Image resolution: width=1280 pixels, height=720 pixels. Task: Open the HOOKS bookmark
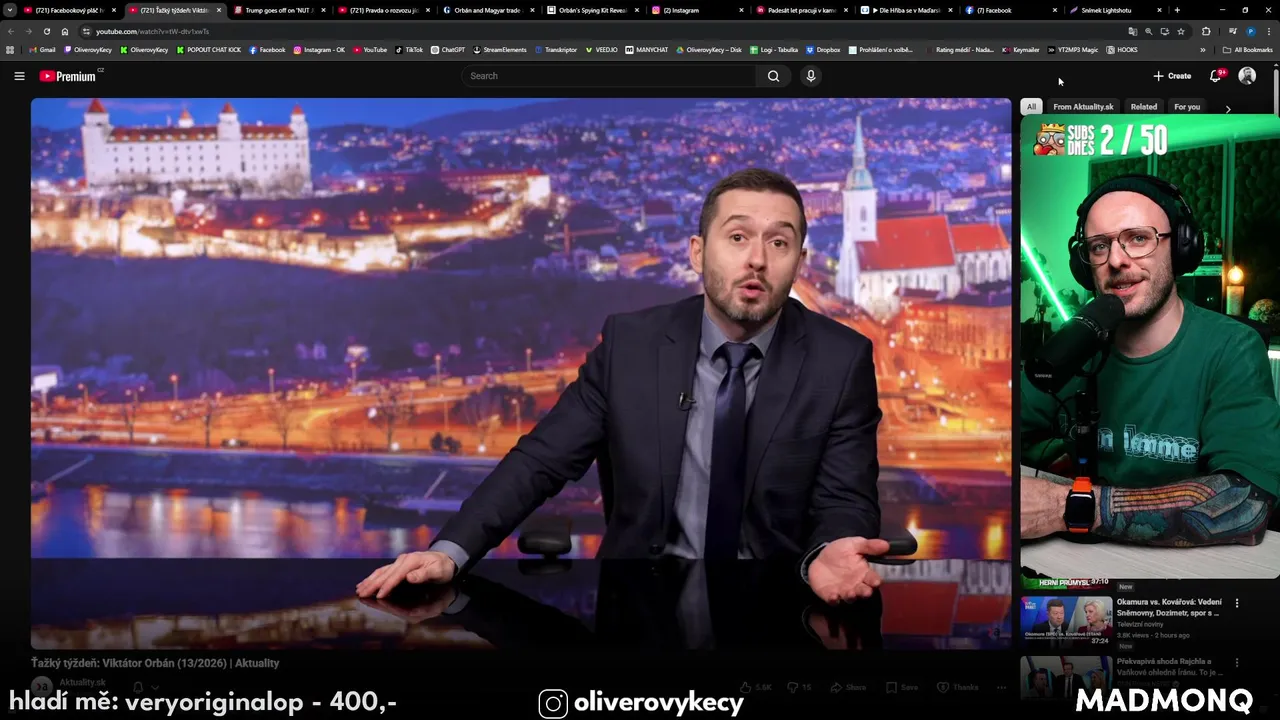[1121, 49]
